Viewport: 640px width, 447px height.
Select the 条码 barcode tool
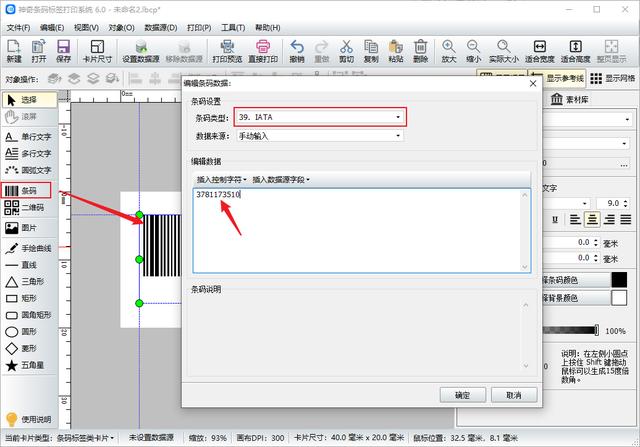coord(28,190)
